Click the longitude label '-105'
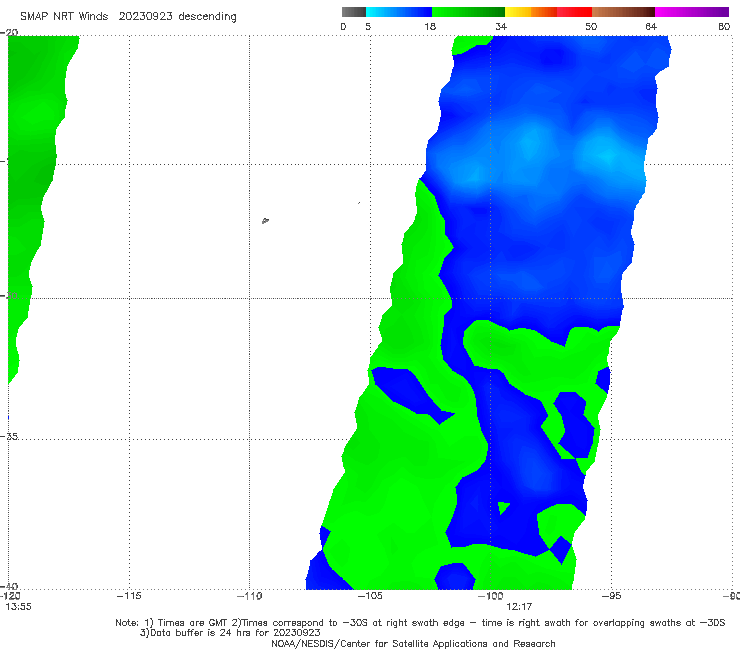 point(370,596)
